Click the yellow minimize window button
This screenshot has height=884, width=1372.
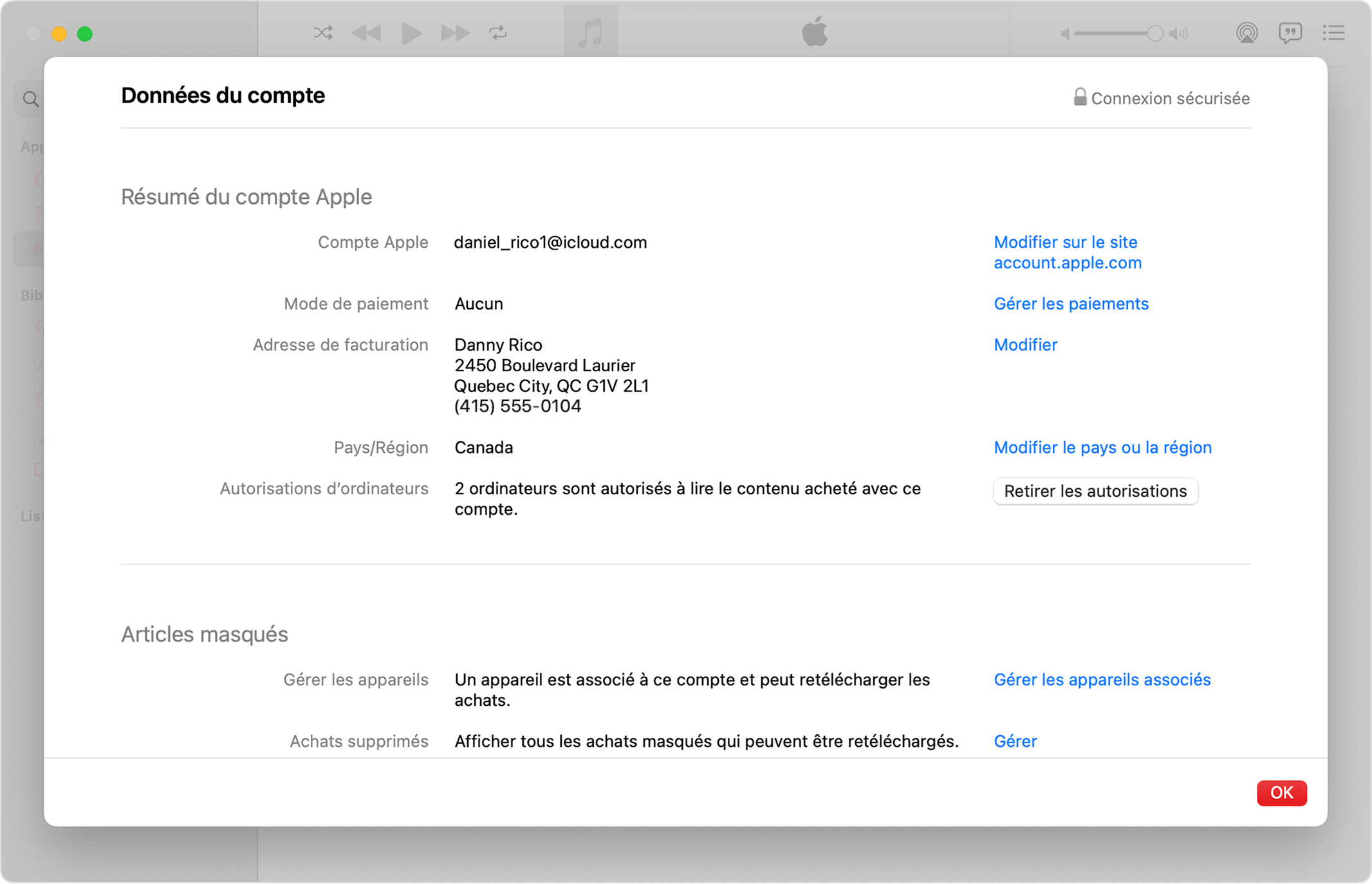tap(59, 33)
